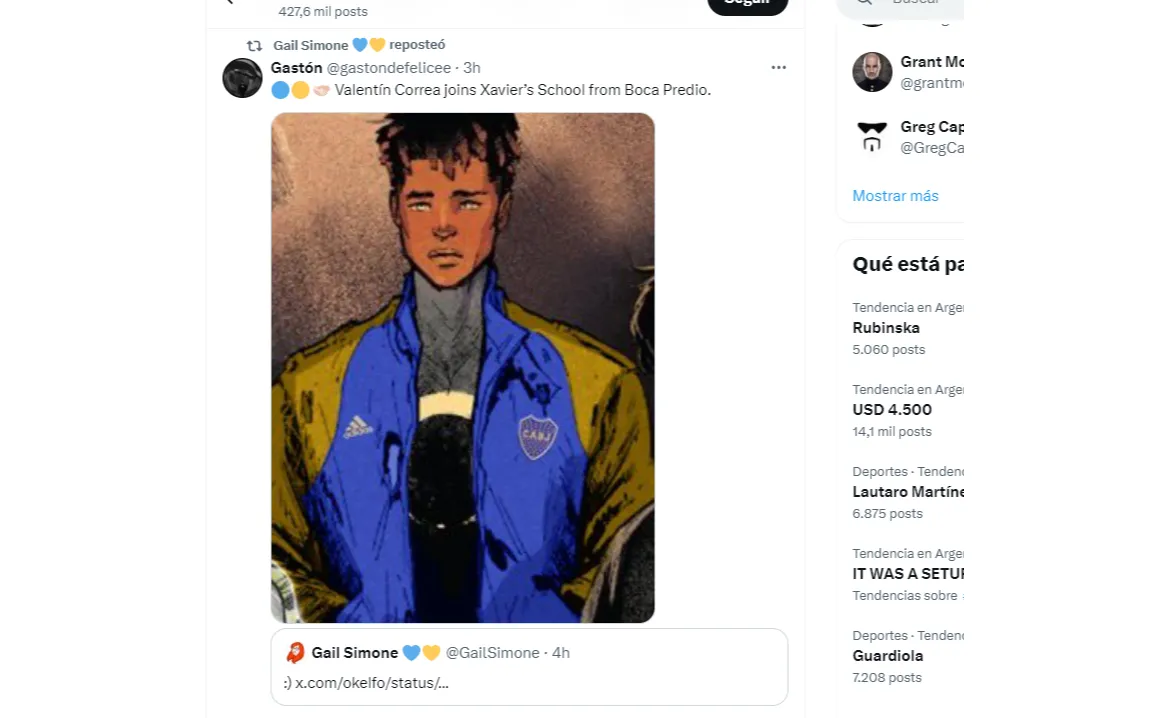Open the x.com/okelfo/status link
This screenshot has height=718, width=1151.
[370, 683]
